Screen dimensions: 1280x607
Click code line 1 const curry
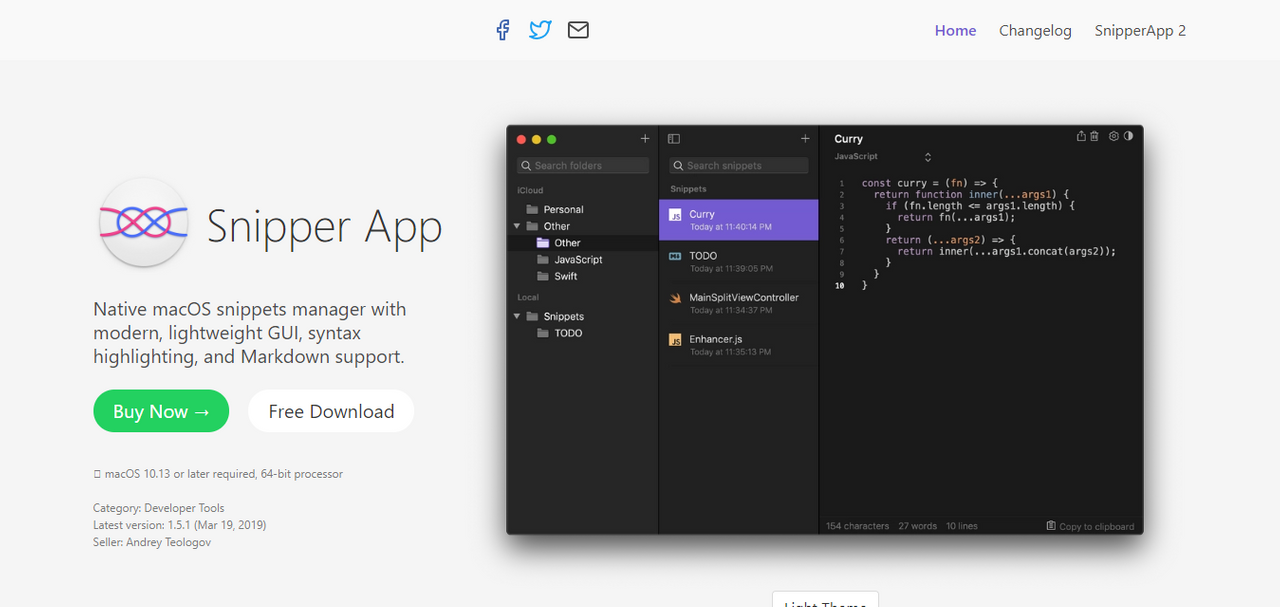930,183
